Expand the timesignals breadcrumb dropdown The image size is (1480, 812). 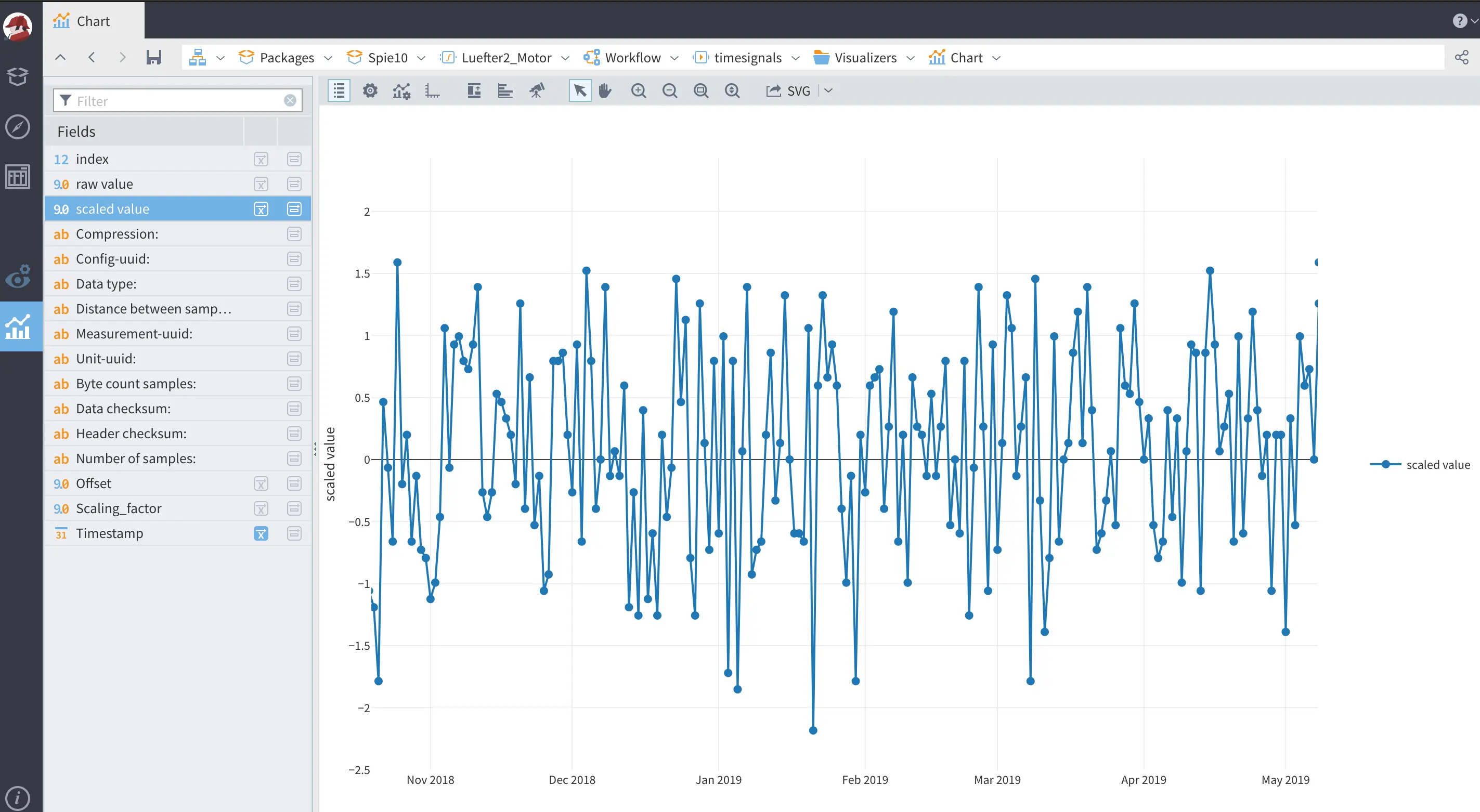tap(796, 58)
